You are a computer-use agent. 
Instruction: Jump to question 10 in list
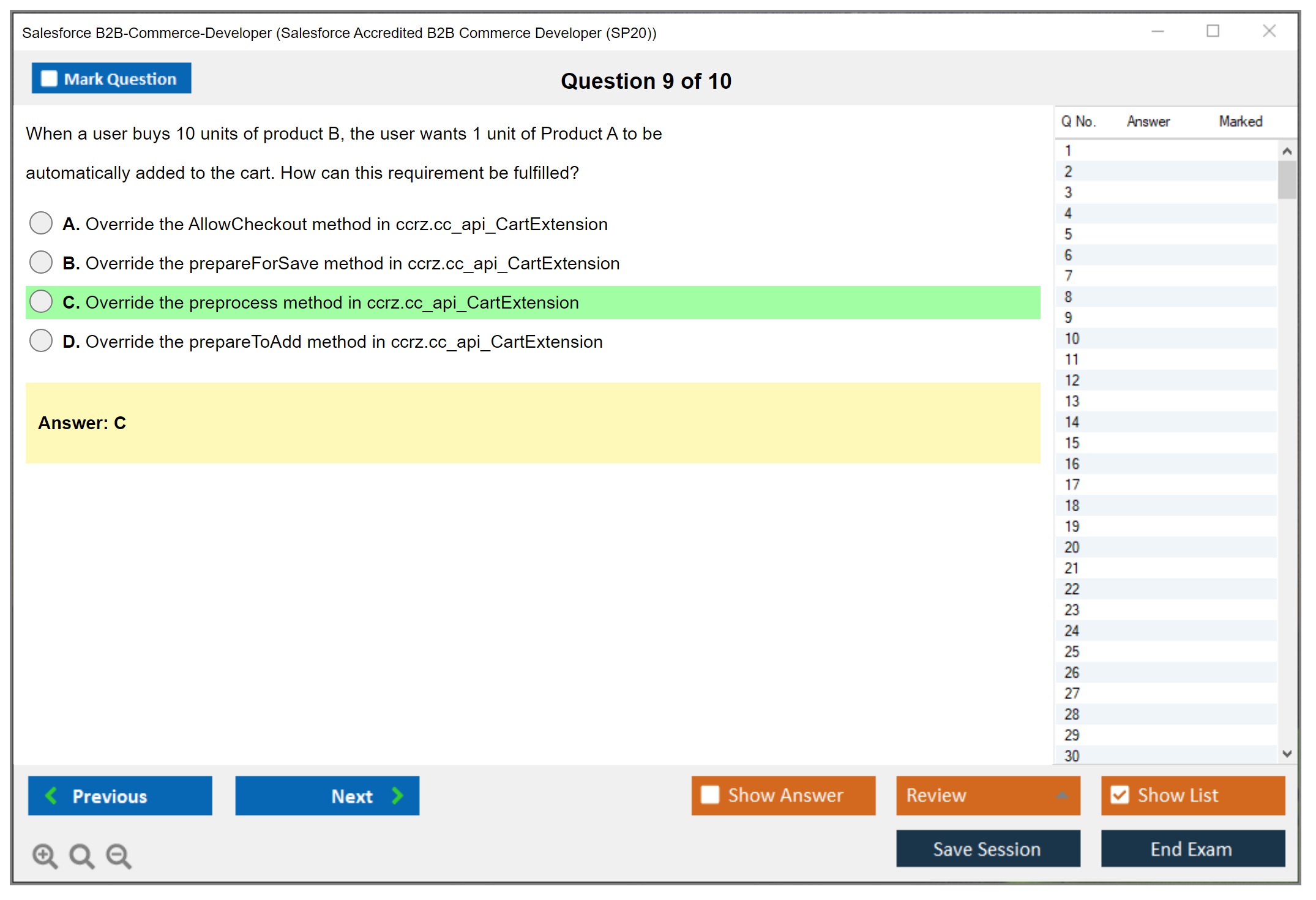pyautogui.click(x=1072, y=339)
